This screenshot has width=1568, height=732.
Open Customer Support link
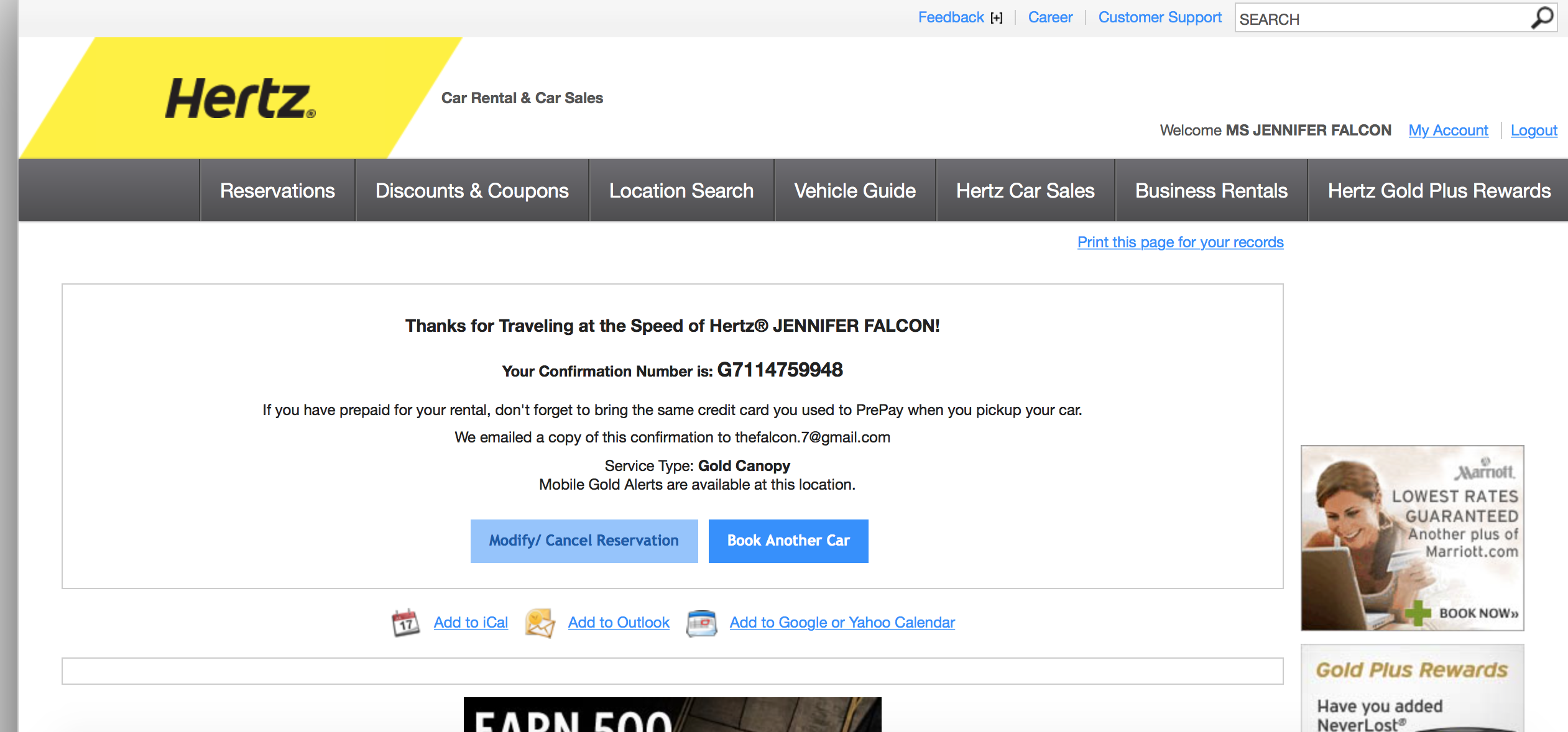tap(1160, 17)
